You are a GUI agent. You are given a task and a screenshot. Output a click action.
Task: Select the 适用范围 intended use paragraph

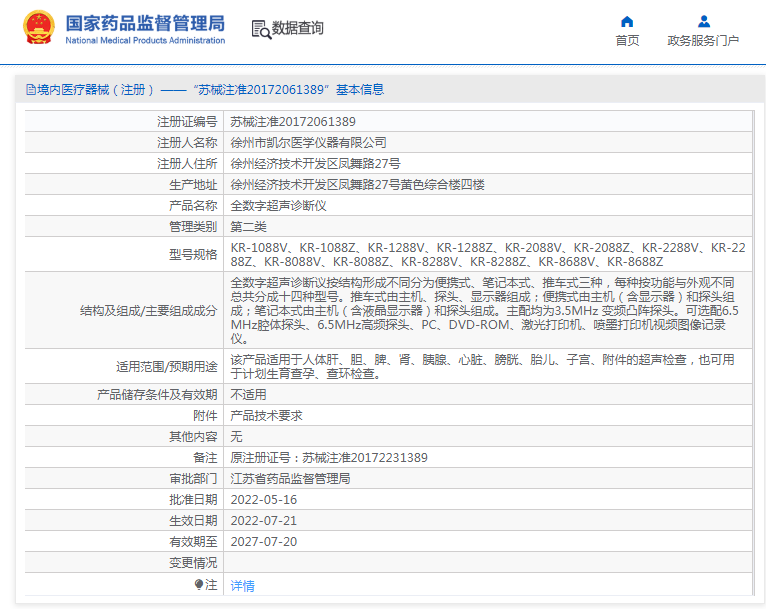click(x=482, y=366)
